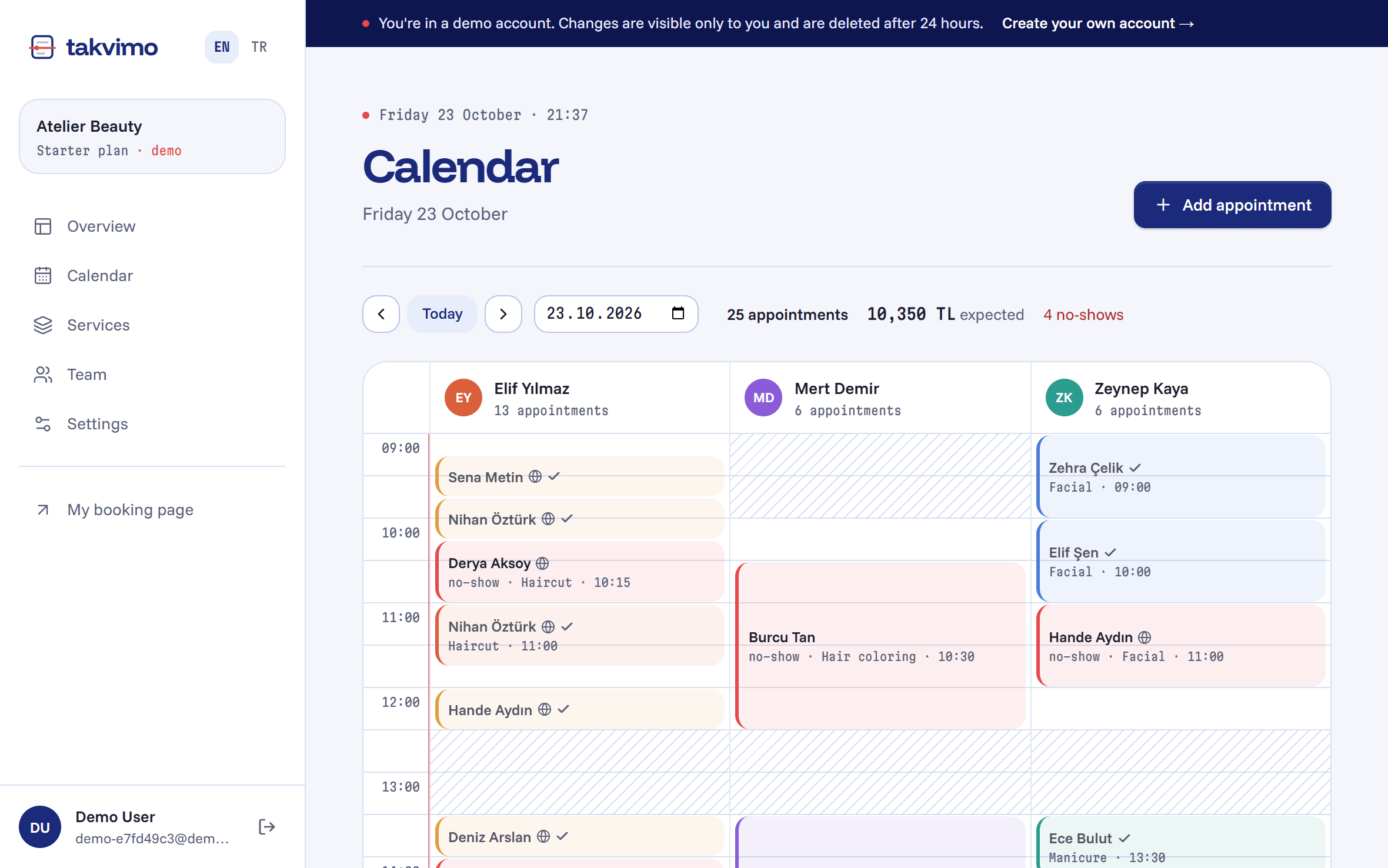The height and width of the screenshot is (868, 1388).
Task: Open the date picker calendar icon
Action: [x=678, y=313]
